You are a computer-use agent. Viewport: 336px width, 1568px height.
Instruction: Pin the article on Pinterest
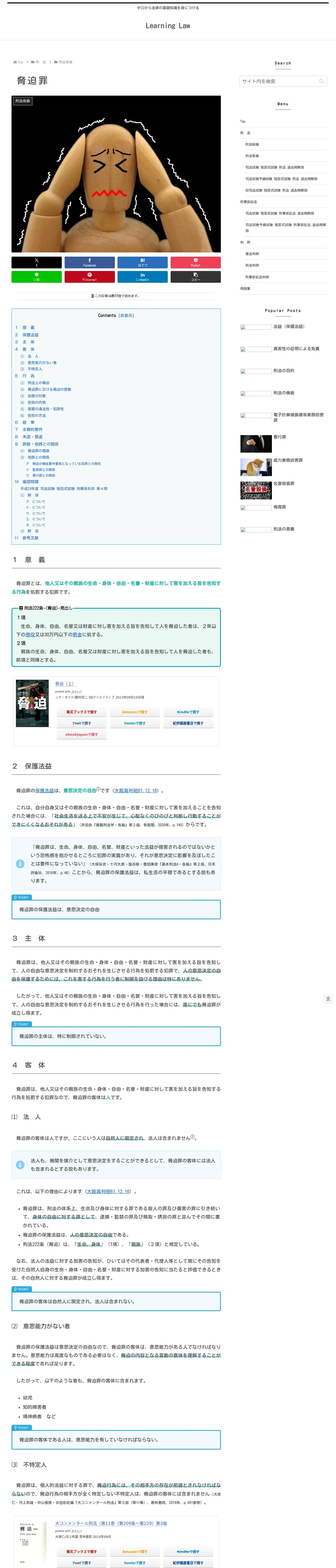click(90, 277)
